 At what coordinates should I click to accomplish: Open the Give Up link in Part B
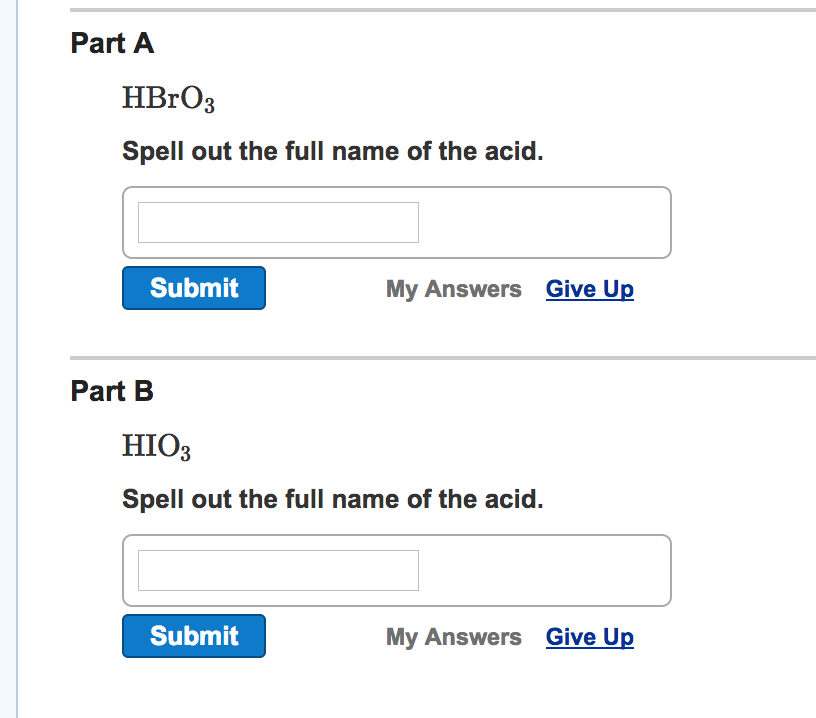[589, 636]
